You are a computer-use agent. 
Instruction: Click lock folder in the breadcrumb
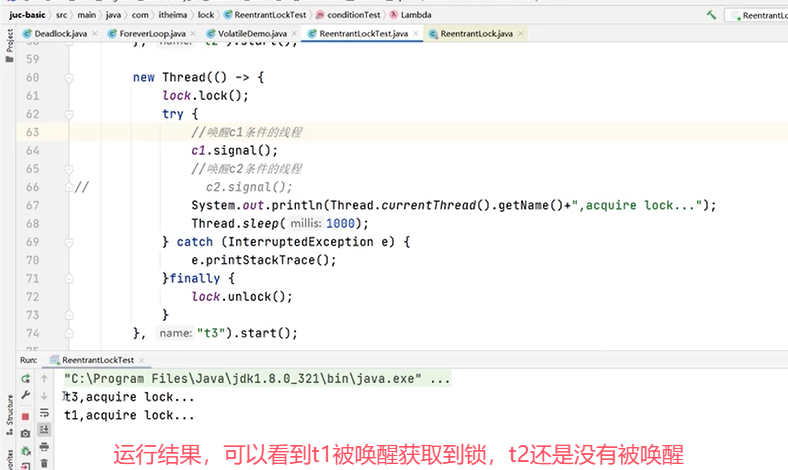[206, 15]
